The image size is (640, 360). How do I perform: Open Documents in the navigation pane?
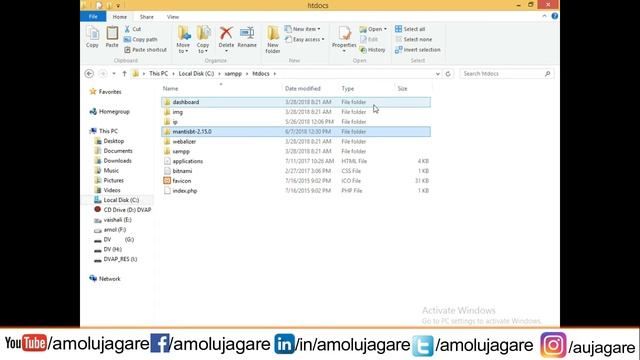pos(113,151)
